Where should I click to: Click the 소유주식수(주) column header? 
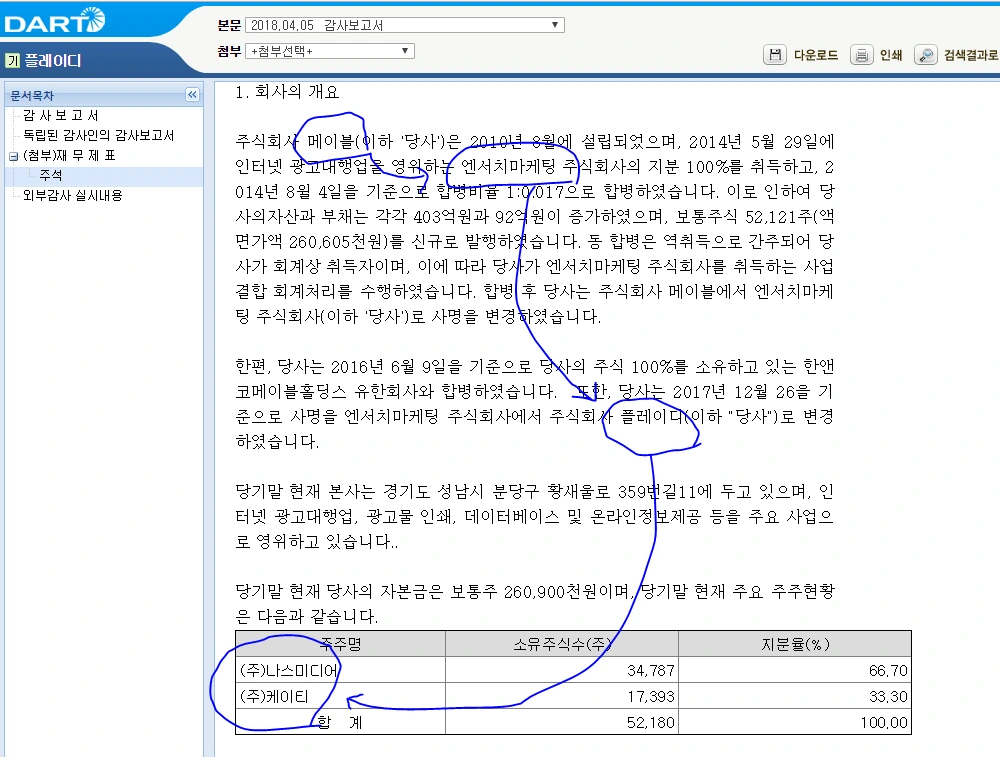click(x=562, y=644)
